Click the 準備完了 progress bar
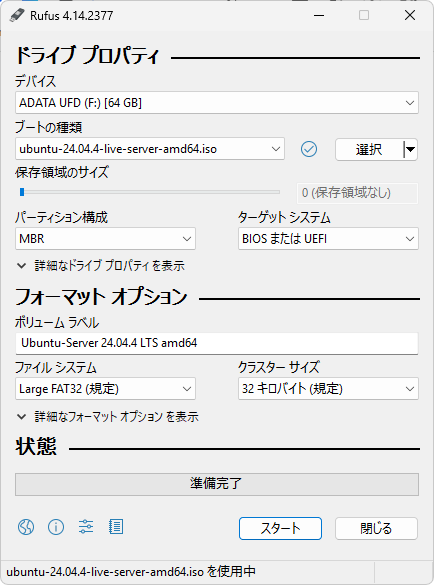The height and width of the screenshot is (585, 434). [217, 484]
